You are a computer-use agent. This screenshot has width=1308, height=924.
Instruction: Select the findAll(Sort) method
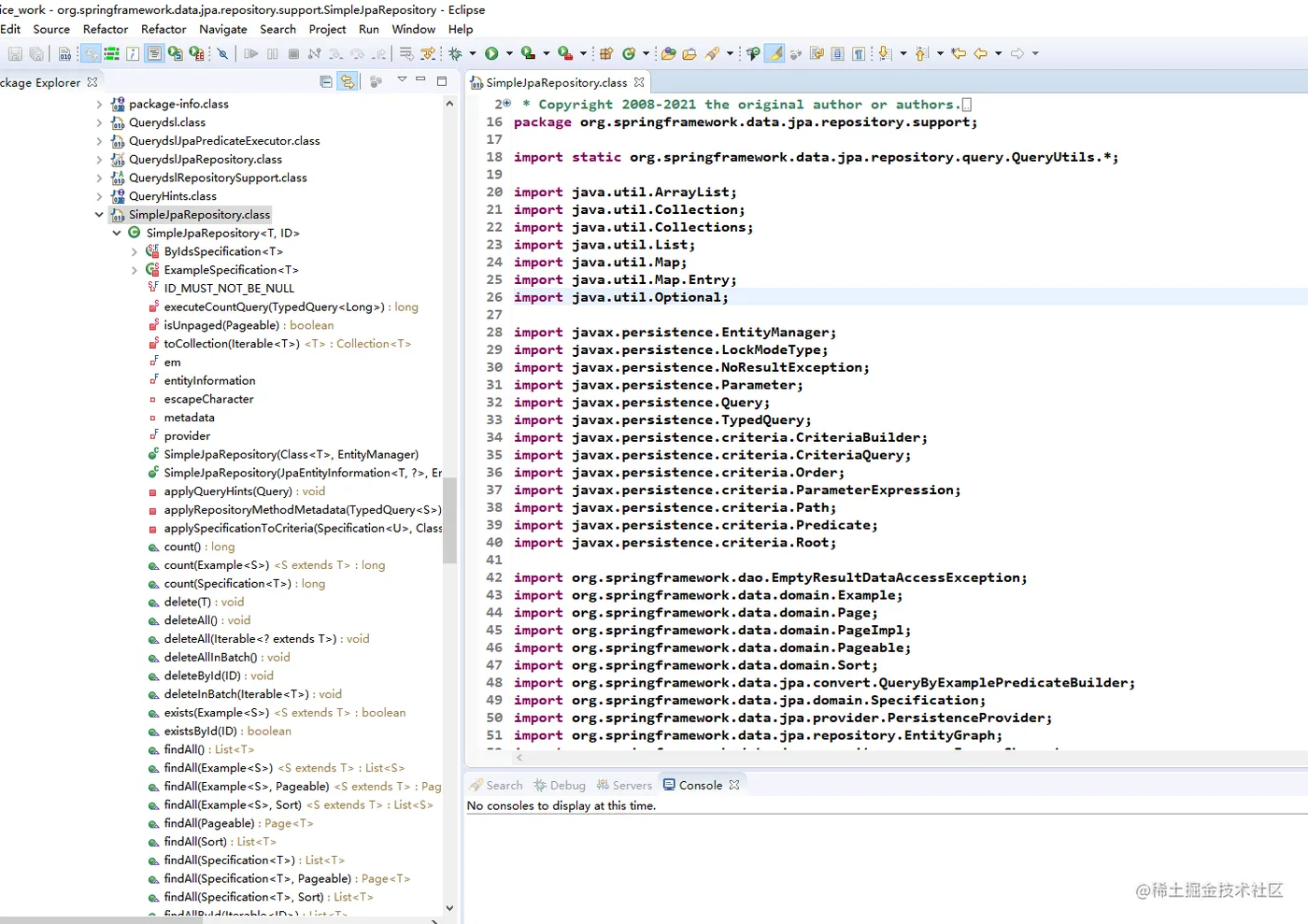pos(212,842)
